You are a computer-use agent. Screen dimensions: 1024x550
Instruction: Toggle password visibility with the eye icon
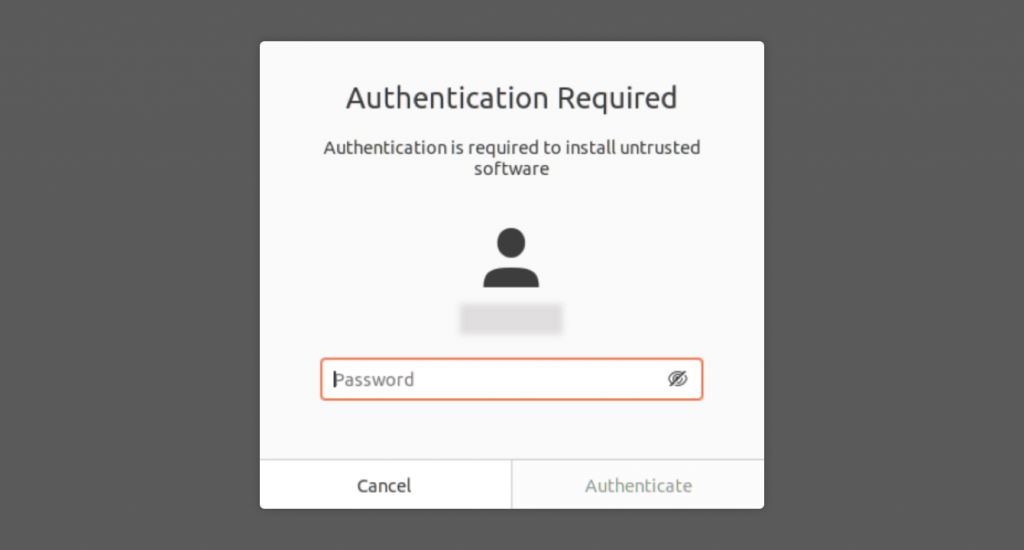coord(677,379)
